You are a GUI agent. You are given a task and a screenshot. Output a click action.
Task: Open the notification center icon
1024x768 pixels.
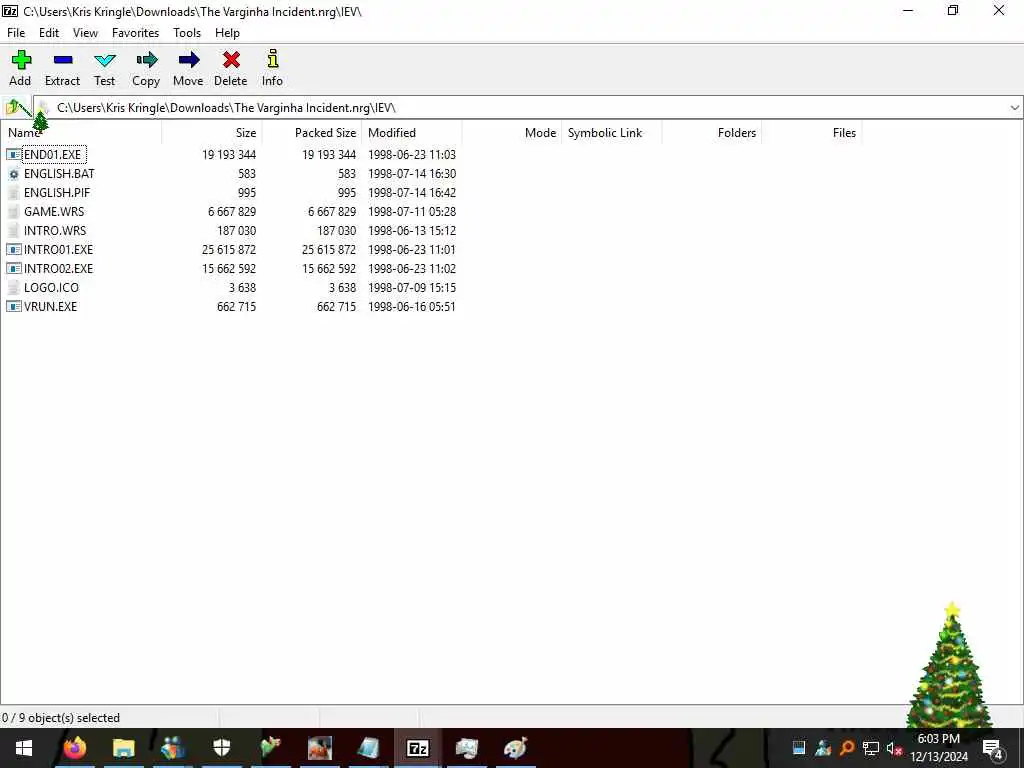coord(992,748)
